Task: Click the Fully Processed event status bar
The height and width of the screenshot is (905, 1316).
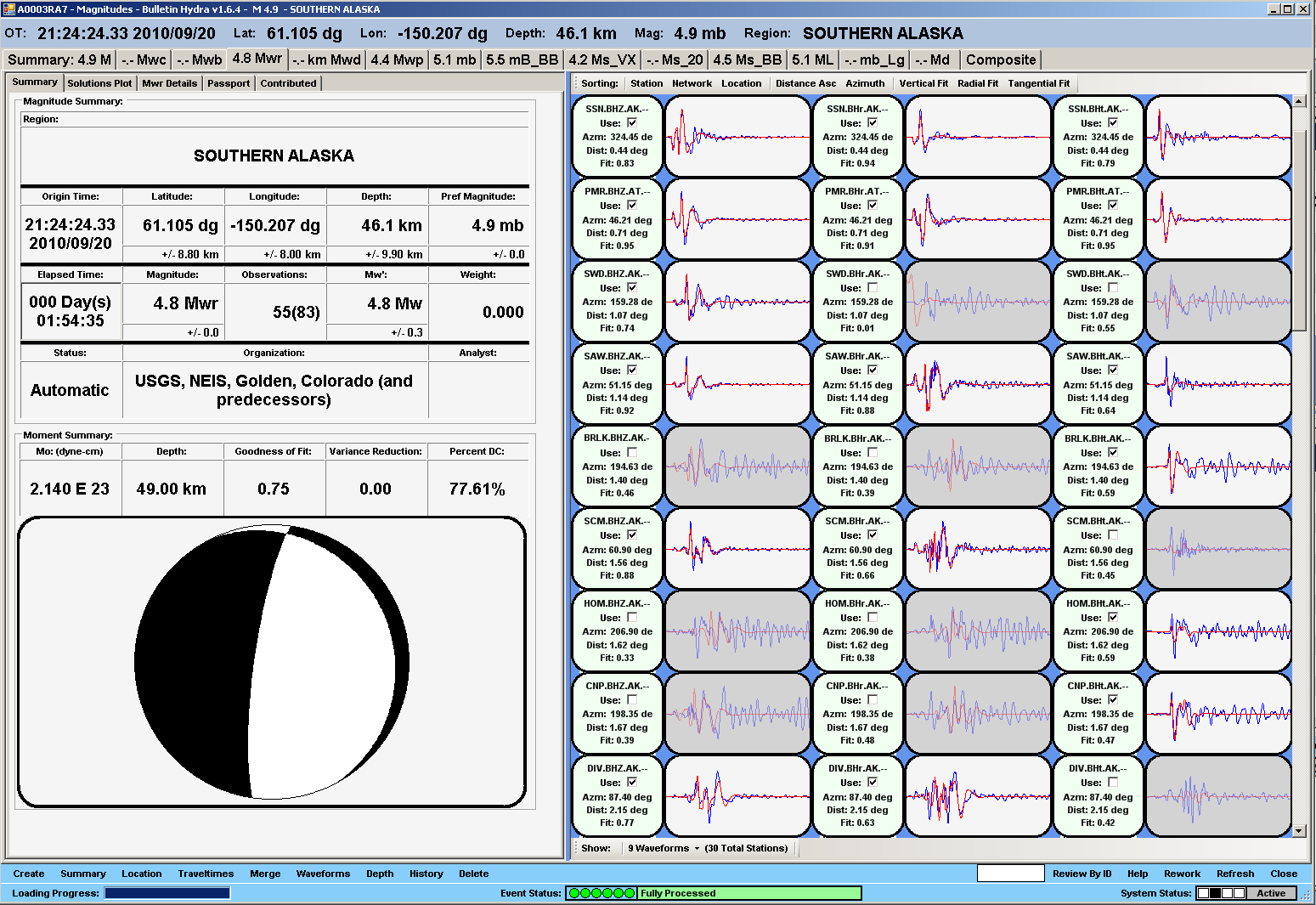Action: [749, 893]
